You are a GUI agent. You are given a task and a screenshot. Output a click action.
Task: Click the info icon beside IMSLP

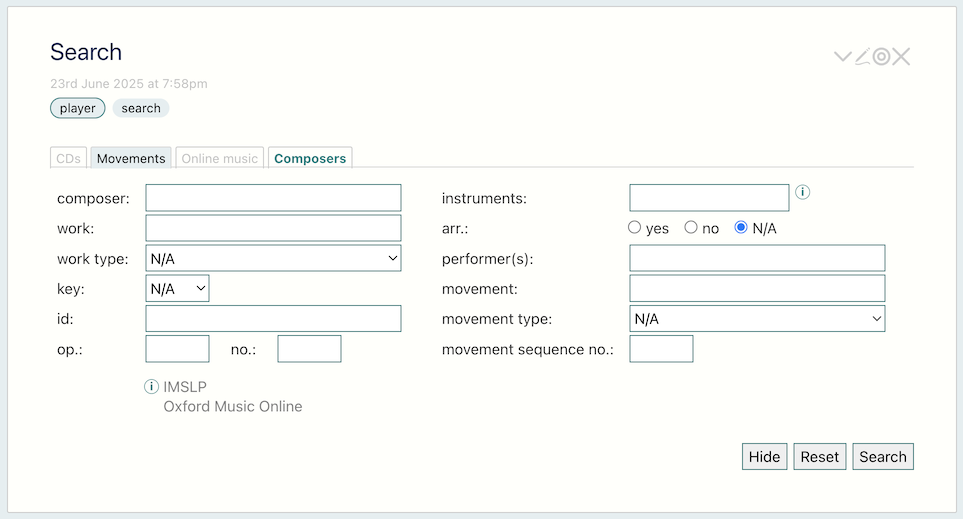pos(151,386)
